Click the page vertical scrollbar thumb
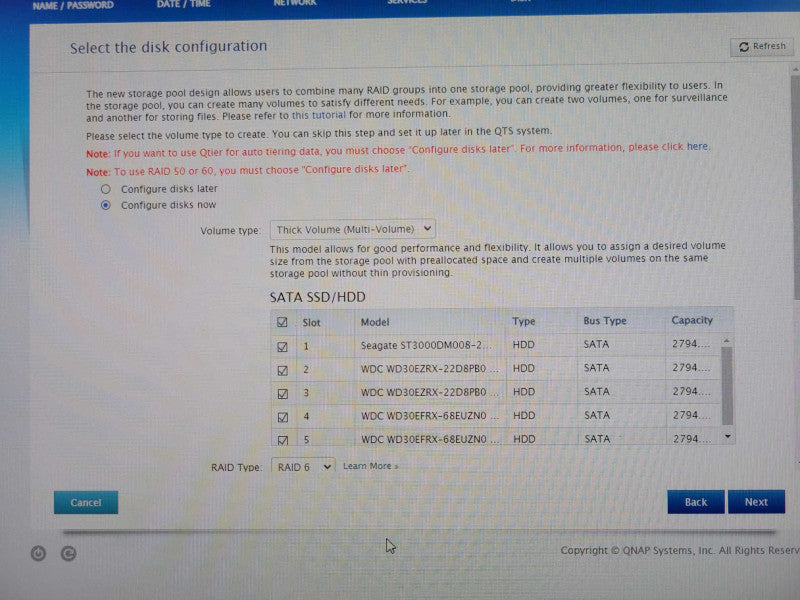 [795, 187]
